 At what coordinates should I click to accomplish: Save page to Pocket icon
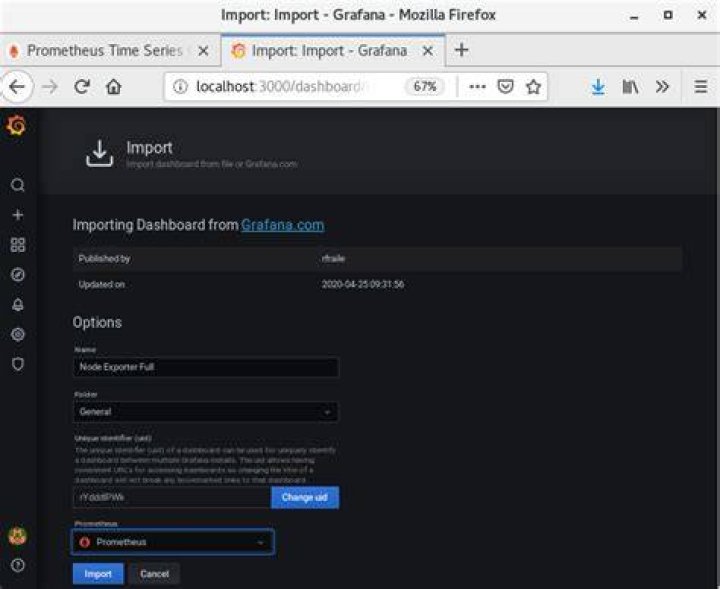[x=505, y=86]
